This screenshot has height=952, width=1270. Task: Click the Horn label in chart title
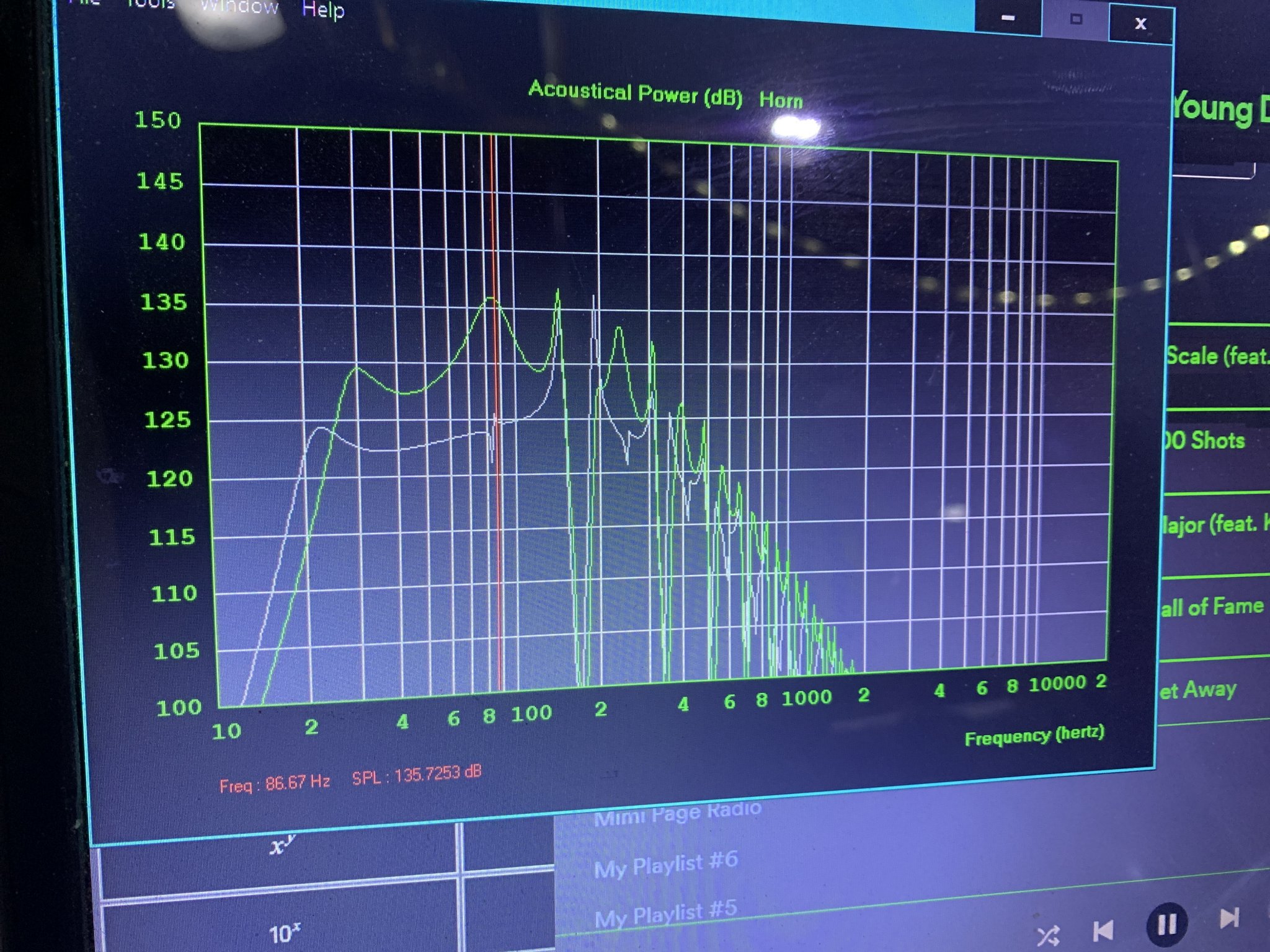click(781, 100)
